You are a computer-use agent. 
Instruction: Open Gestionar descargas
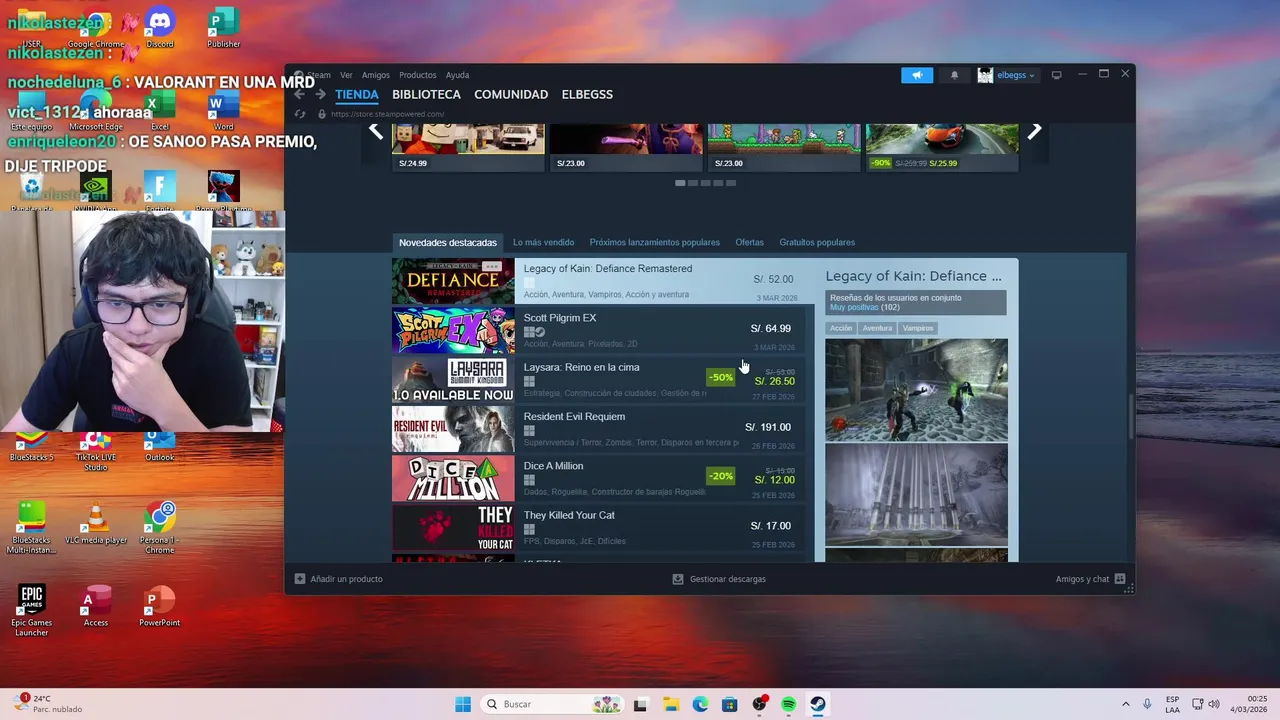719,579
